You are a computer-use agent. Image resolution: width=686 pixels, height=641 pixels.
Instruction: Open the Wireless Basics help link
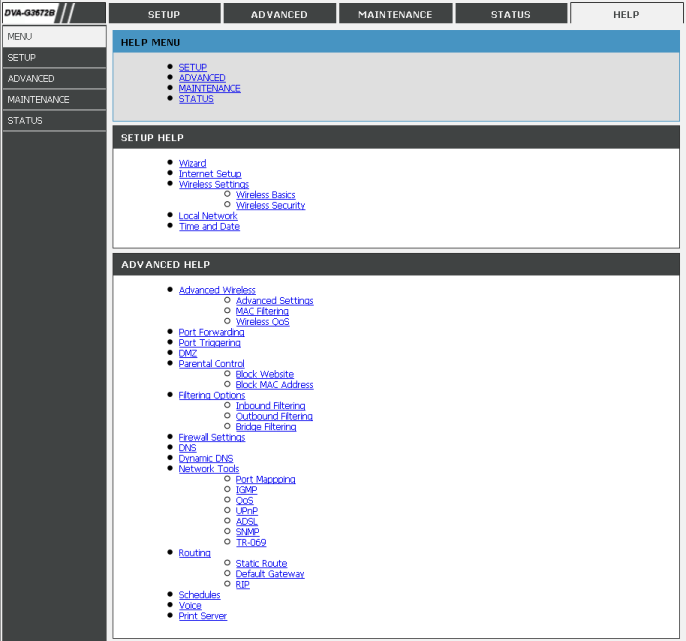(266, 195)
